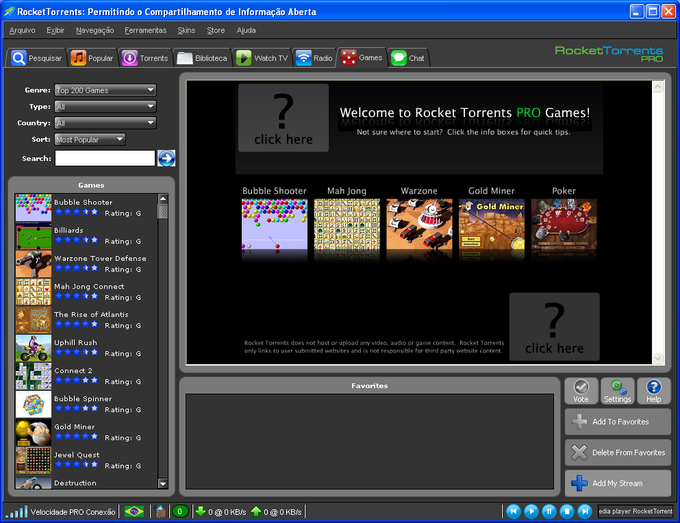The height and width of the screenshot is (523, 680).
Task: Expand the Genre dropdown
Action: point(105,90)
